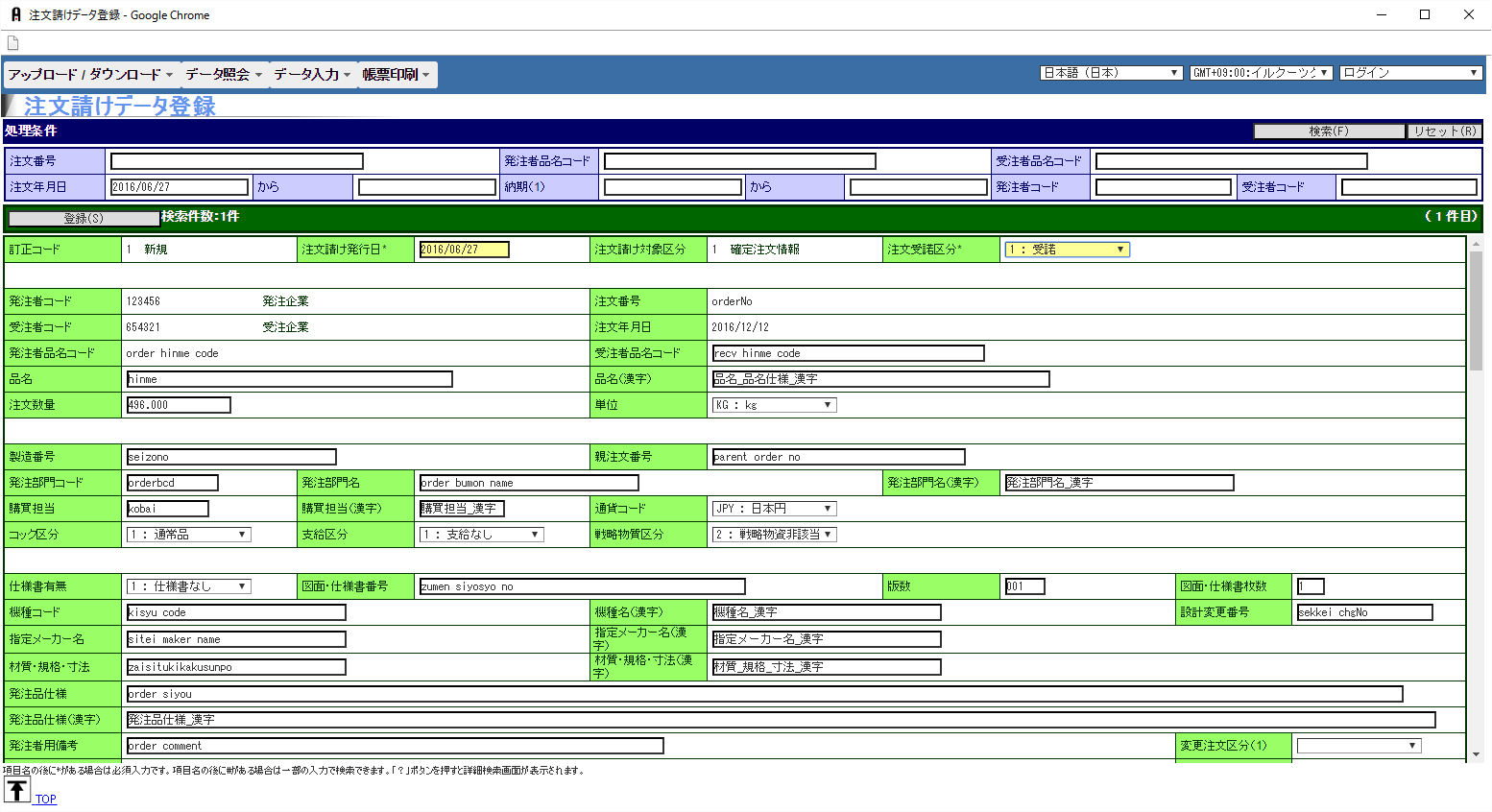
Task: Follow the TOP link
Action: [46, 799]
